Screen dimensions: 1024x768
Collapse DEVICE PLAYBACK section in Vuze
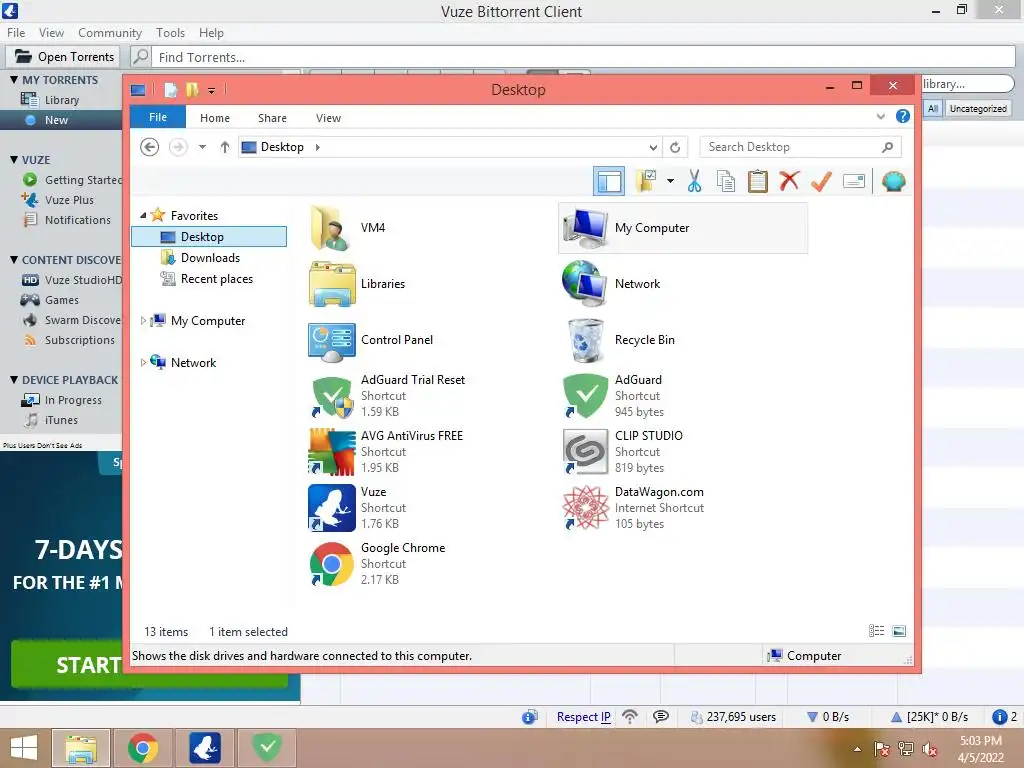tap(14, 380)
